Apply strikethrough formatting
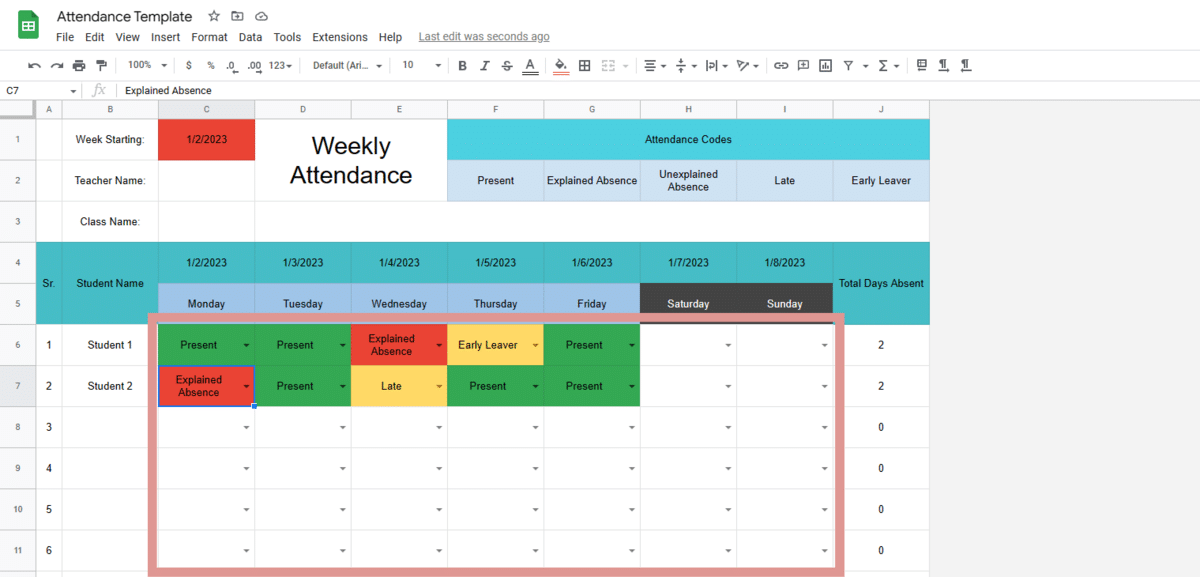This screenshot has width=1200, height=577. (x=508, y=64)
